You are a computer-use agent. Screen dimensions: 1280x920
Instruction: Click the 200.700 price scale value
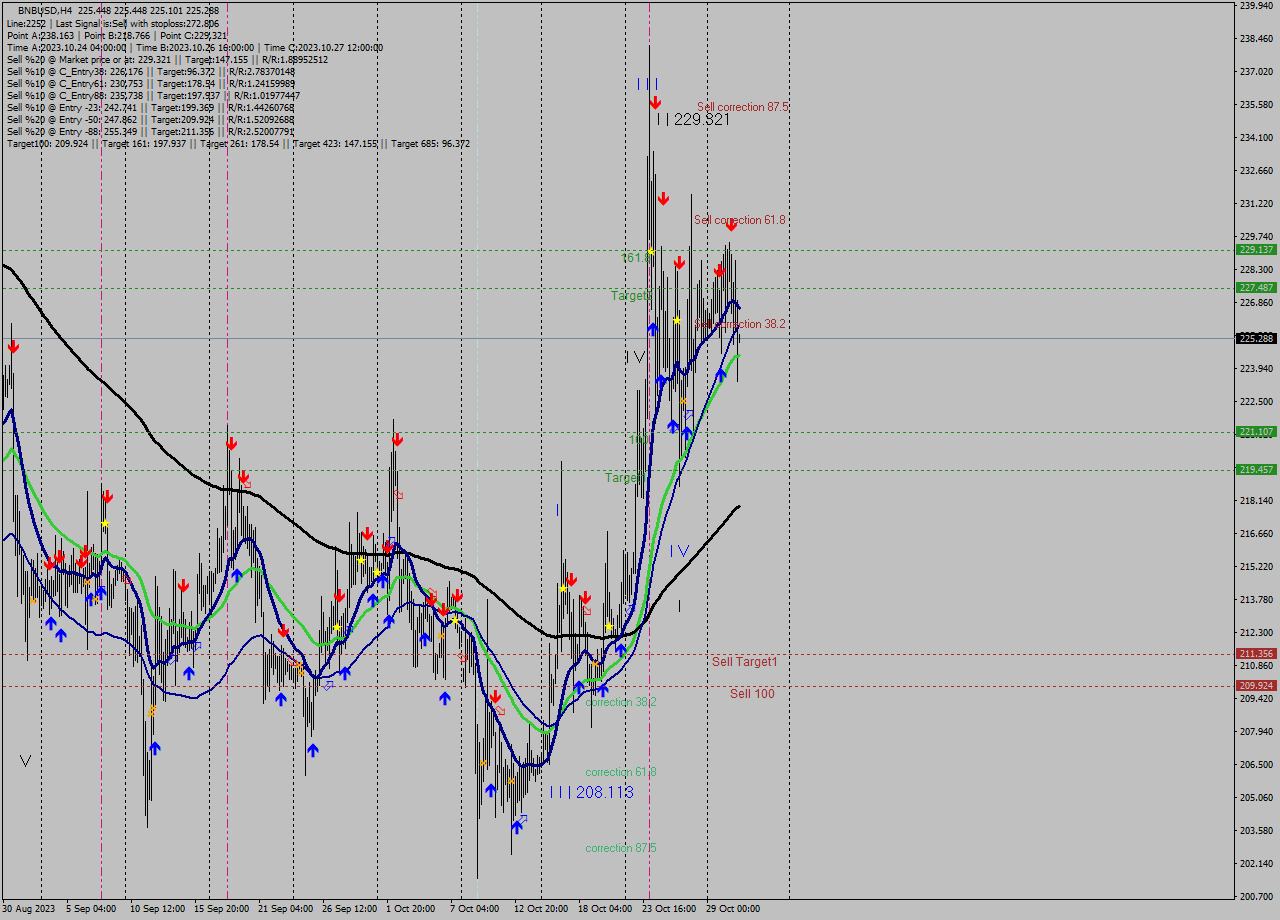point(1256,896)
